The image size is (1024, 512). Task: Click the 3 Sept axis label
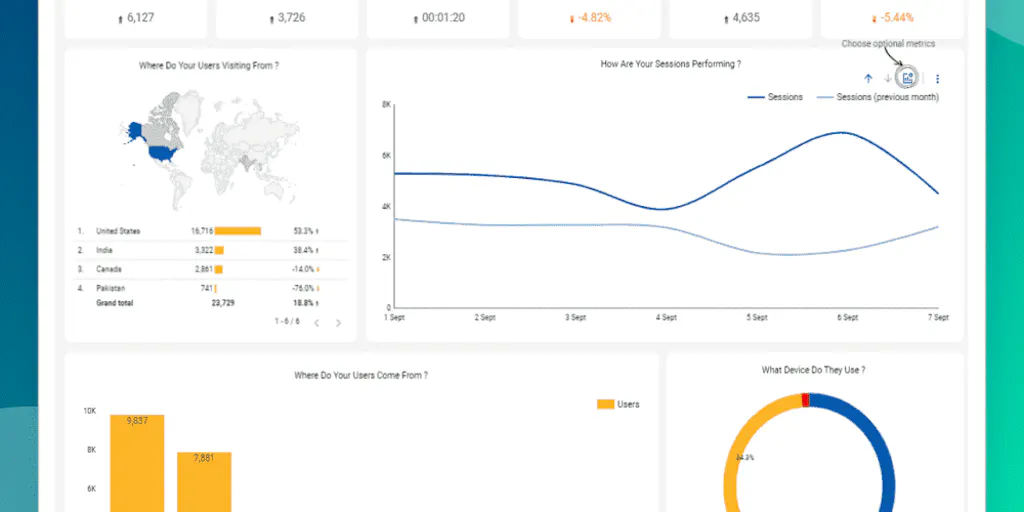[x=575, y=317]
